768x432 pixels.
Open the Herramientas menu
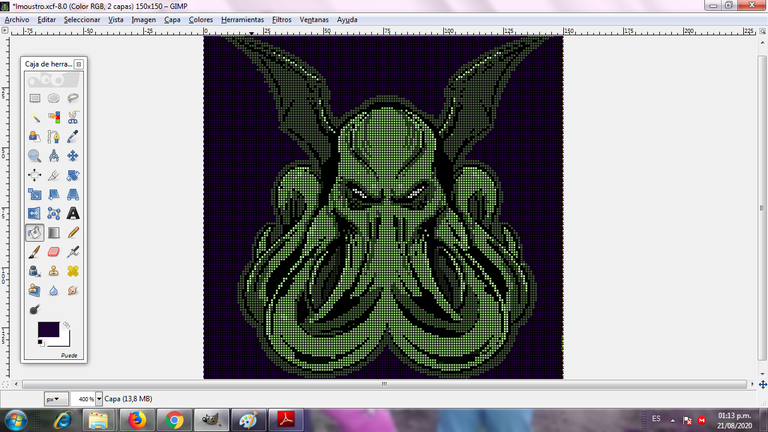pyautogui.click(x=242, y=20)
